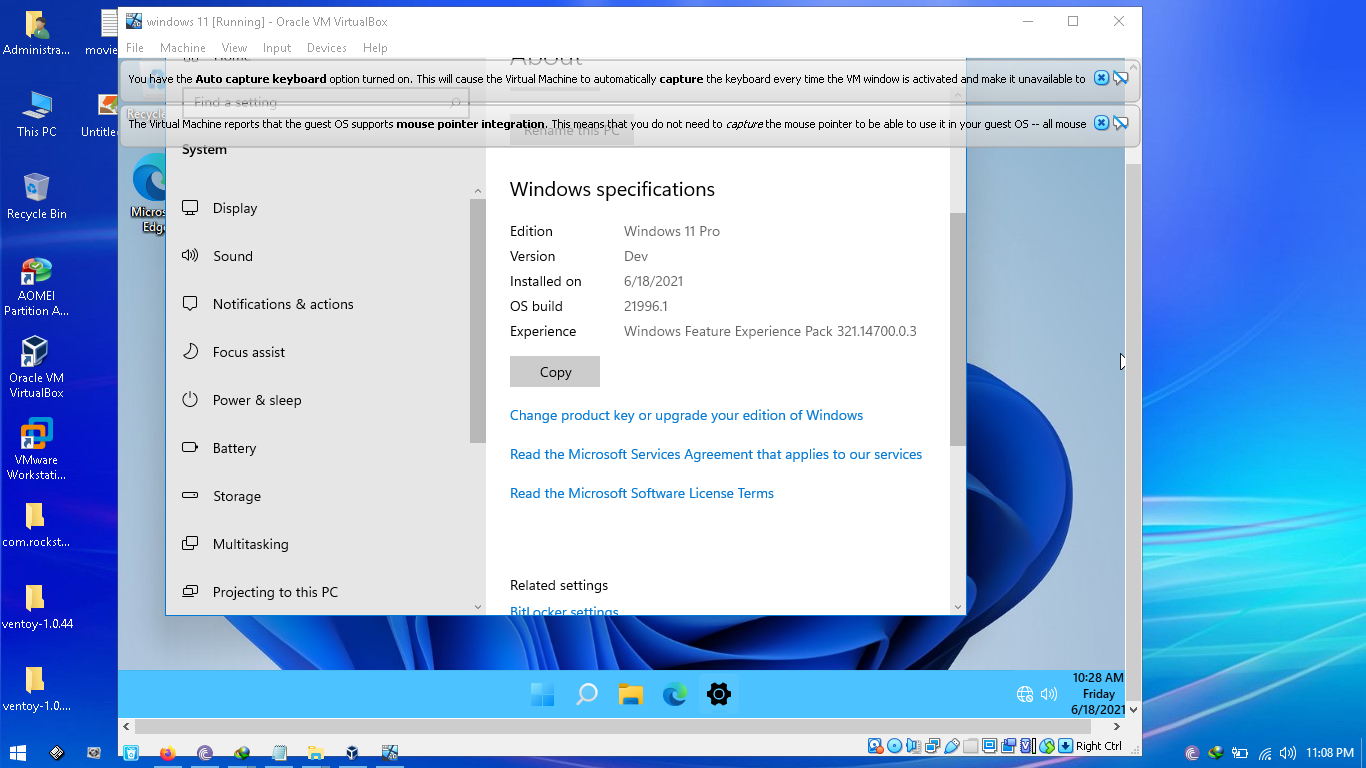The image size is (1366, 768).
Task: Click the VirtualBox USB devices status icon
Action: click(x=952, y=746)
